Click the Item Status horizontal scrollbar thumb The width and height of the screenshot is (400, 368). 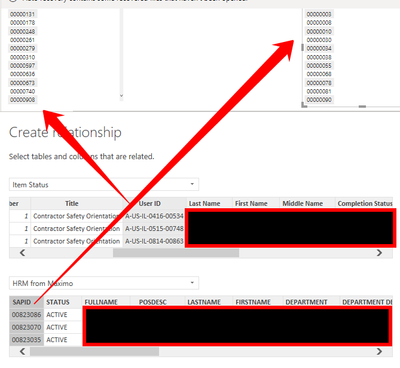176,253
